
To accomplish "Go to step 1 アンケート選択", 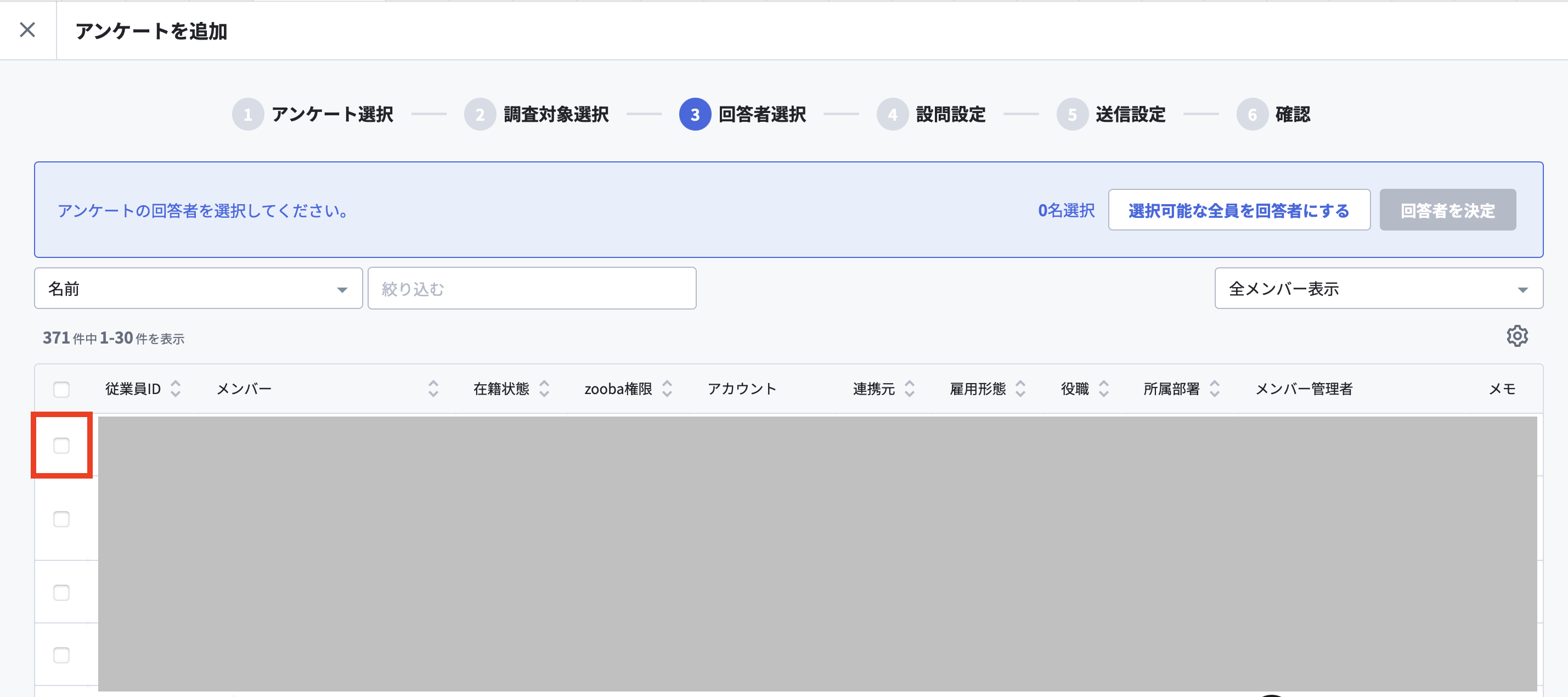I will coord(313,114).
